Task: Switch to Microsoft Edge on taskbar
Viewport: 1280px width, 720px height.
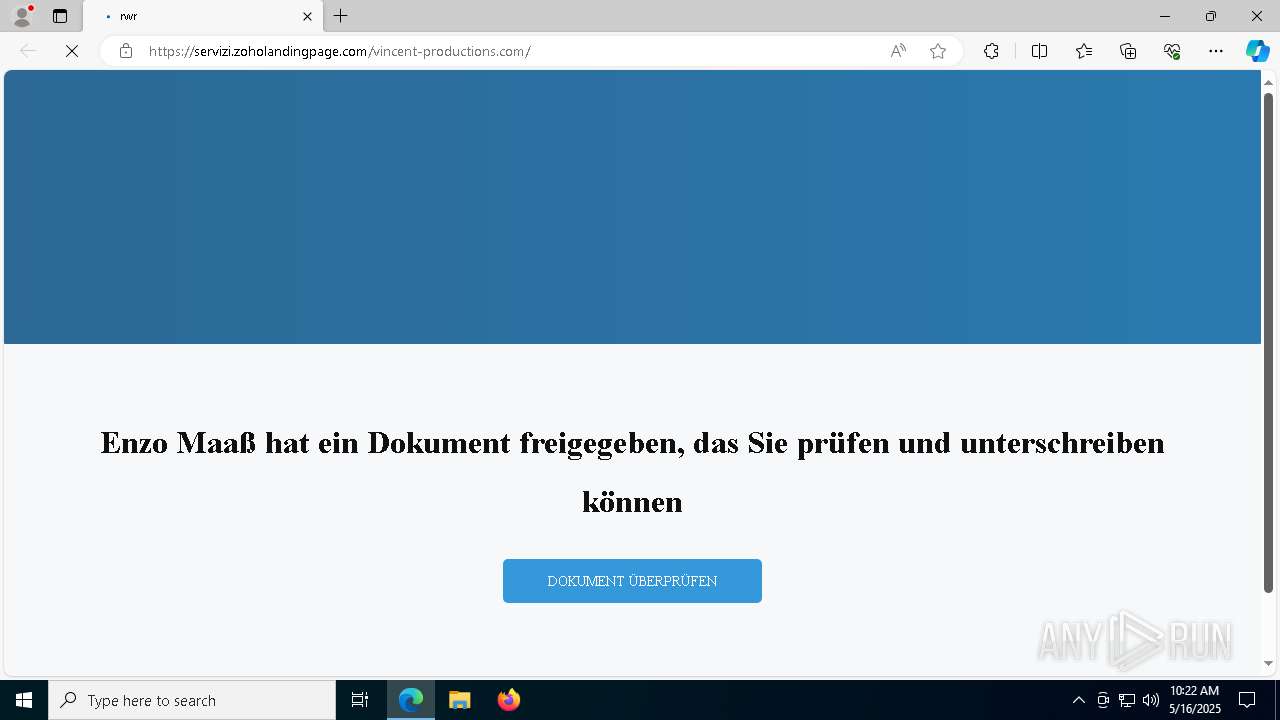Action: pos(411,700)
